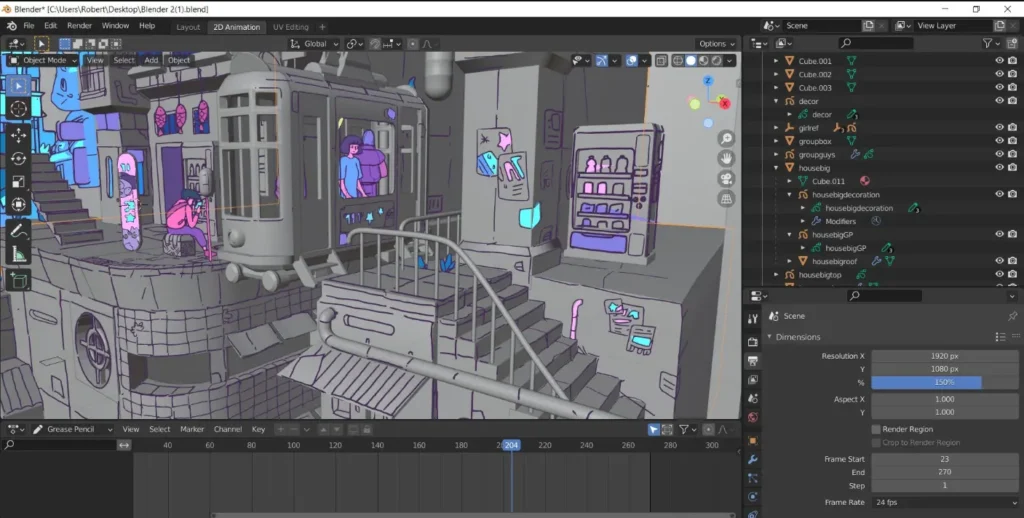Open the Frame Rate 24 fps dropdown

945,502
